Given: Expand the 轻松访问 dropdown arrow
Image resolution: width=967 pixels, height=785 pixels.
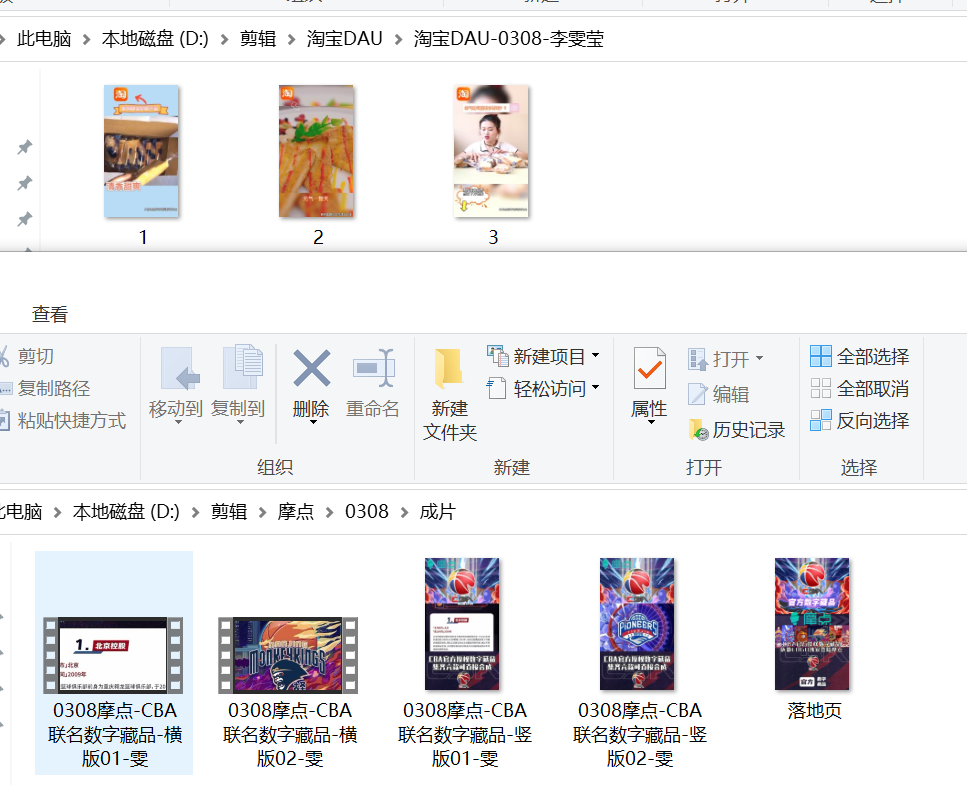Looking at the screenshot, I should [595, 387].
